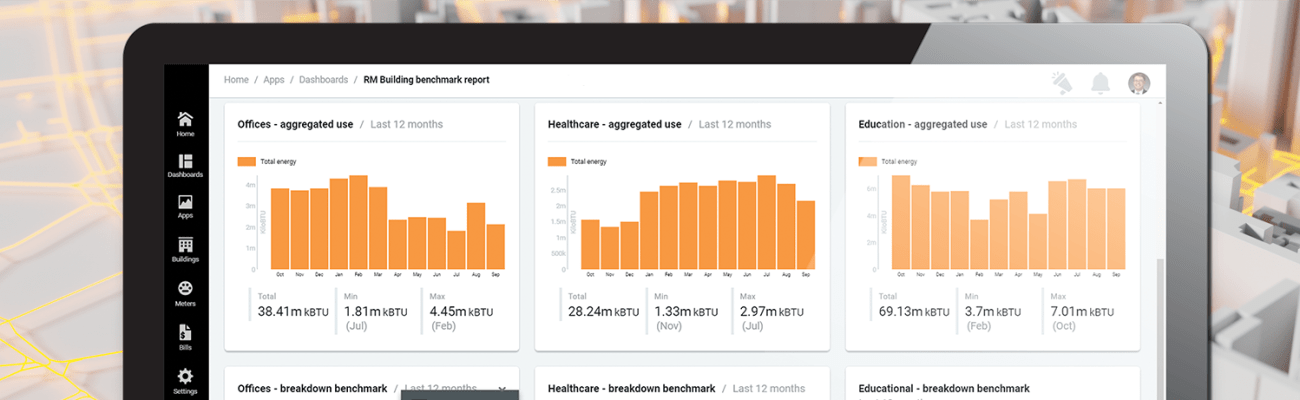This screenshot has height=400, width=1300.
Task: Open Settings in the sidebar
Action: (x=185, y=381)
